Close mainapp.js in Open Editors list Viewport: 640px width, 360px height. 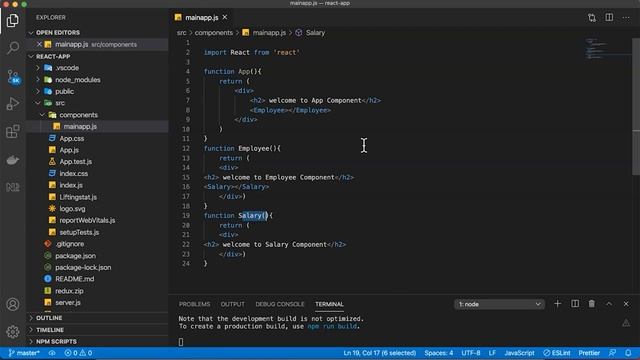40,44
